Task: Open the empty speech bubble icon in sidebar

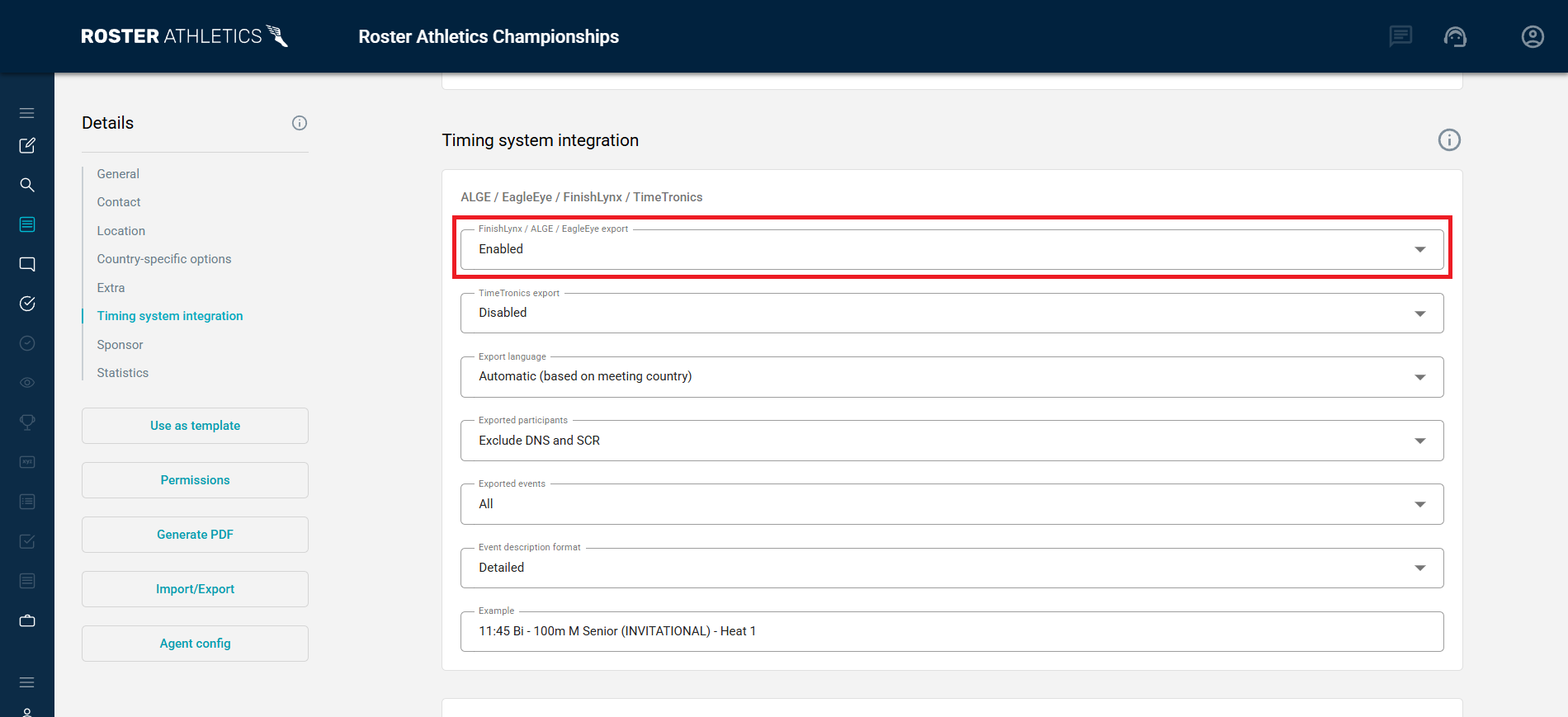Action: click(27, 264)
